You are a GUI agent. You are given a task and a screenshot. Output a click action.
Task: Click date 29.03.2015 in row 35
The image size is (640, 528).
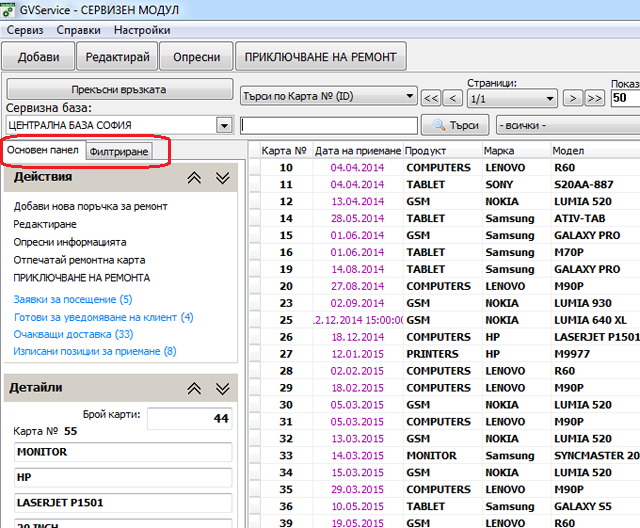[x=358, y=490]
